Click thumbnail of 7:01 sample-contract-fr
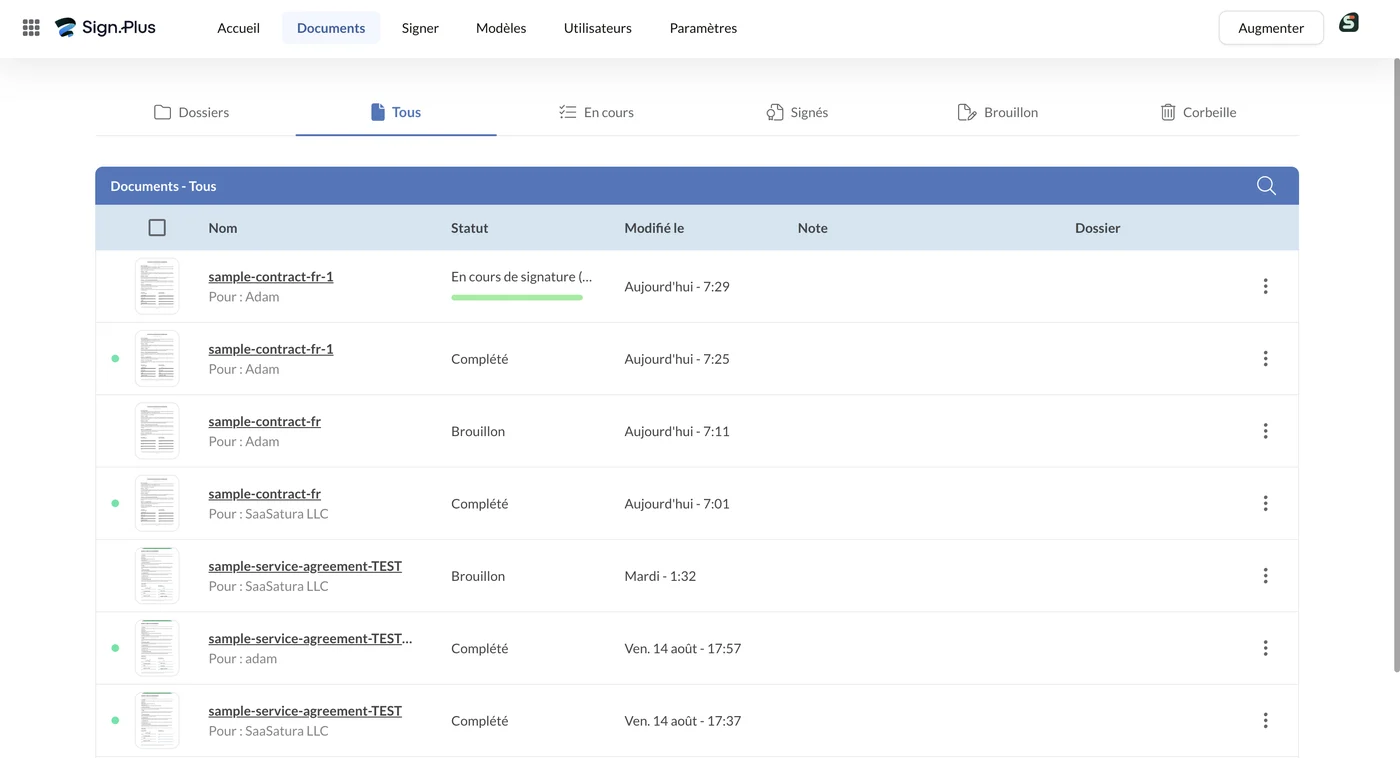Viewport: 1400px width, 758px height. (x=157, y=503)
